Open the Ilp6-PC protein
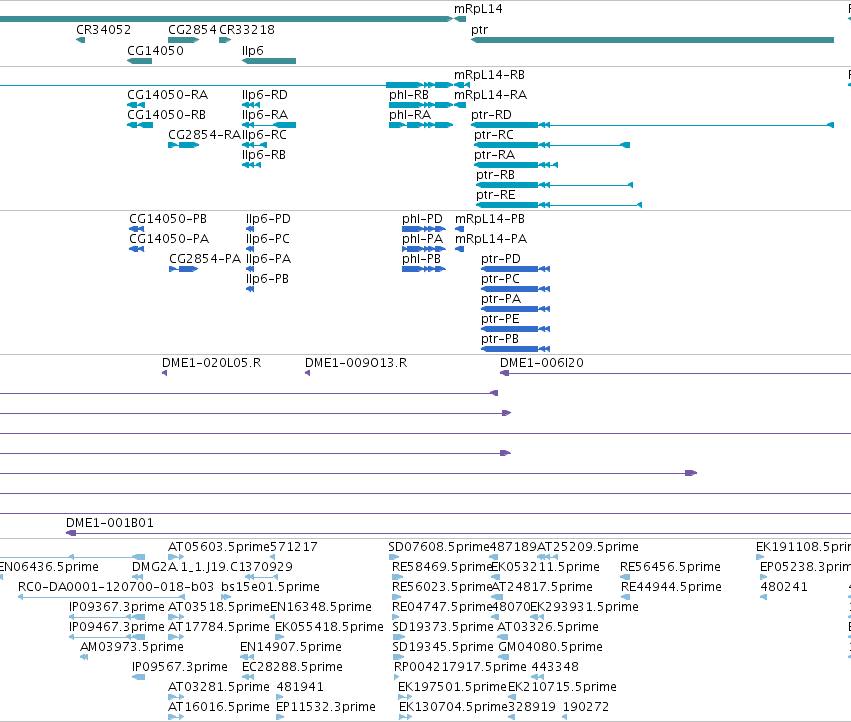The width and height of the screenshot is (851, 722). point(250,249)
